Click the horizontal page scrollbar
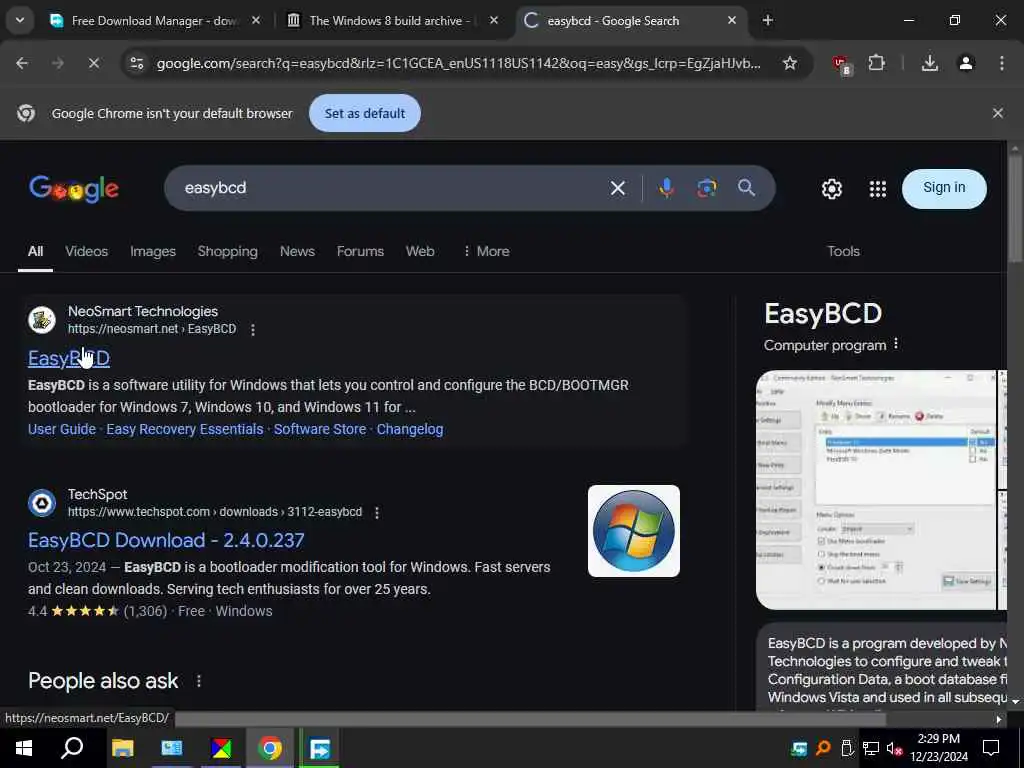 (x=530, y=719)
